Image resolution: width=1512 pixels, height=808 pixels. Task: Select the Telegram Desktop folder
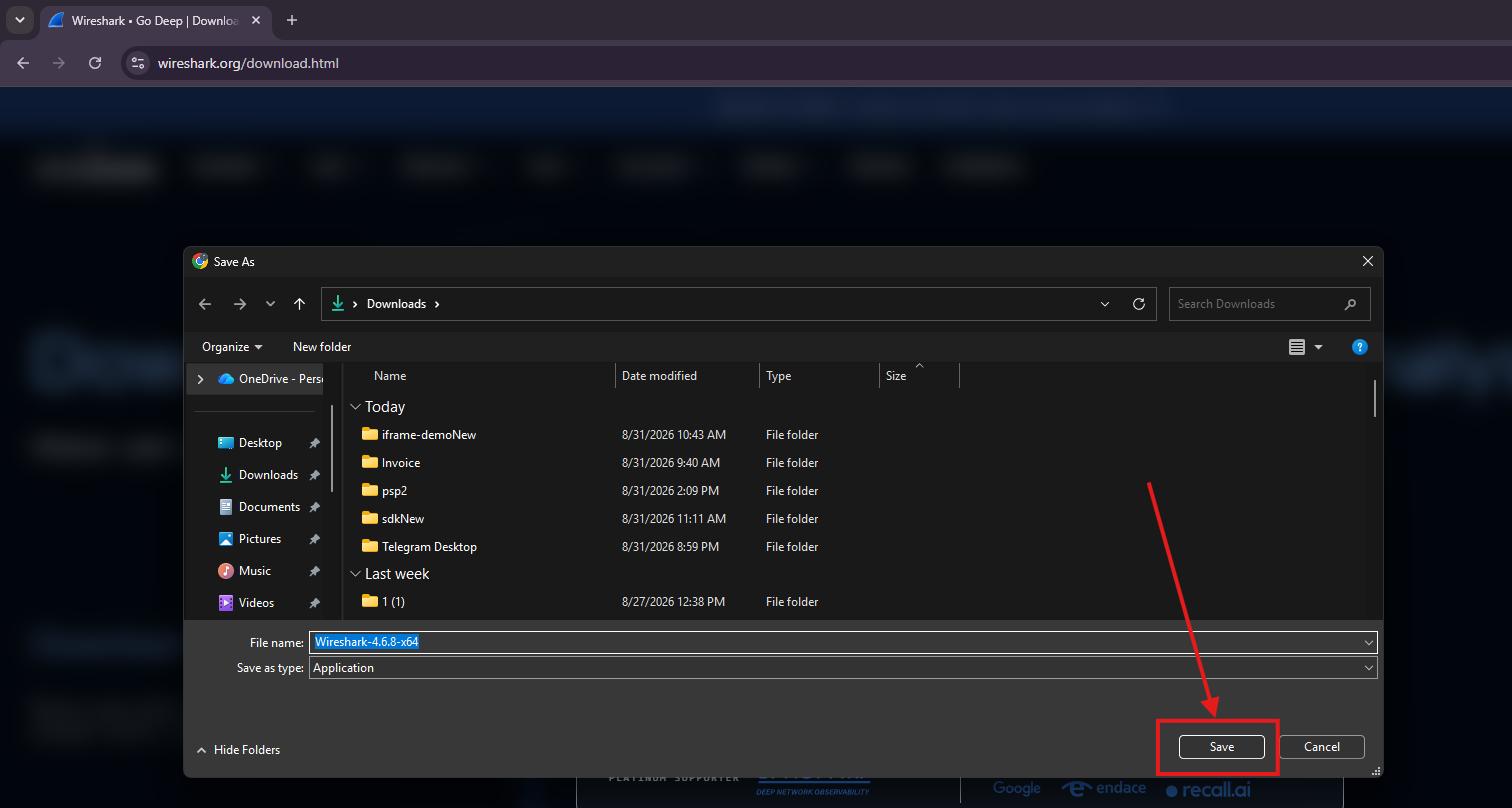[429, 547]
